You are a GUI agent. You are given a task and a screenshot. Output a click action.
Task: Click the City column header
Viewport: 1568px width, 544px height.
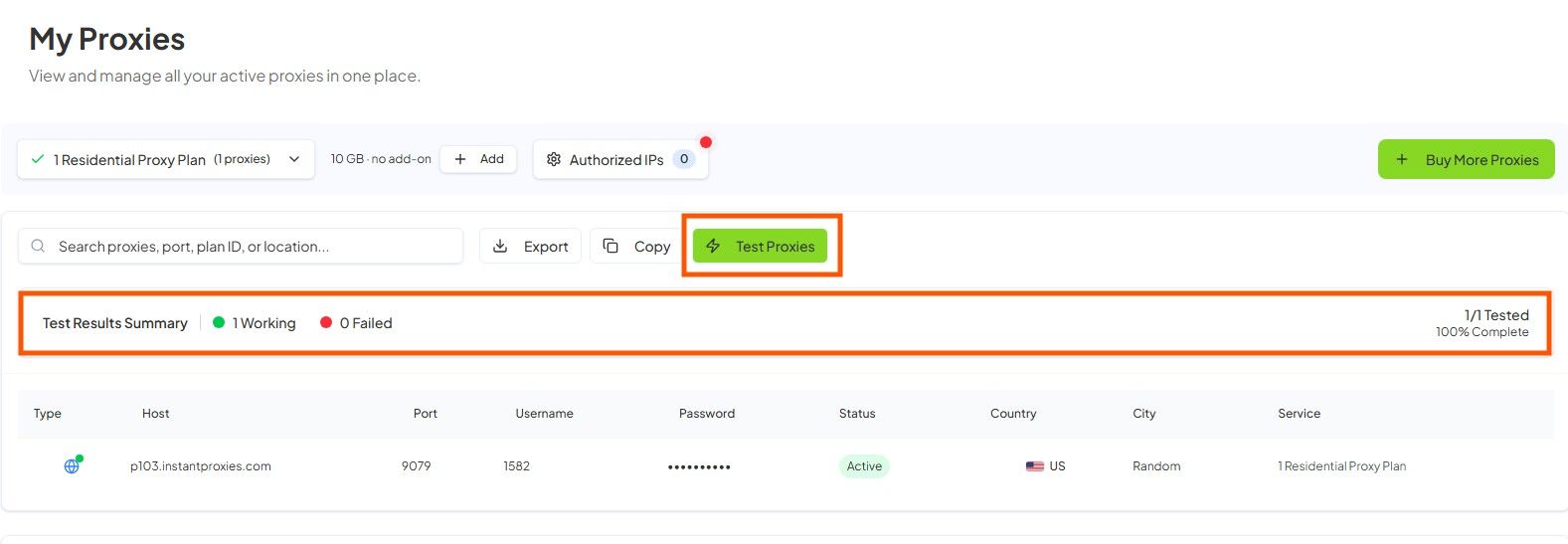[x=1144, y=413]
